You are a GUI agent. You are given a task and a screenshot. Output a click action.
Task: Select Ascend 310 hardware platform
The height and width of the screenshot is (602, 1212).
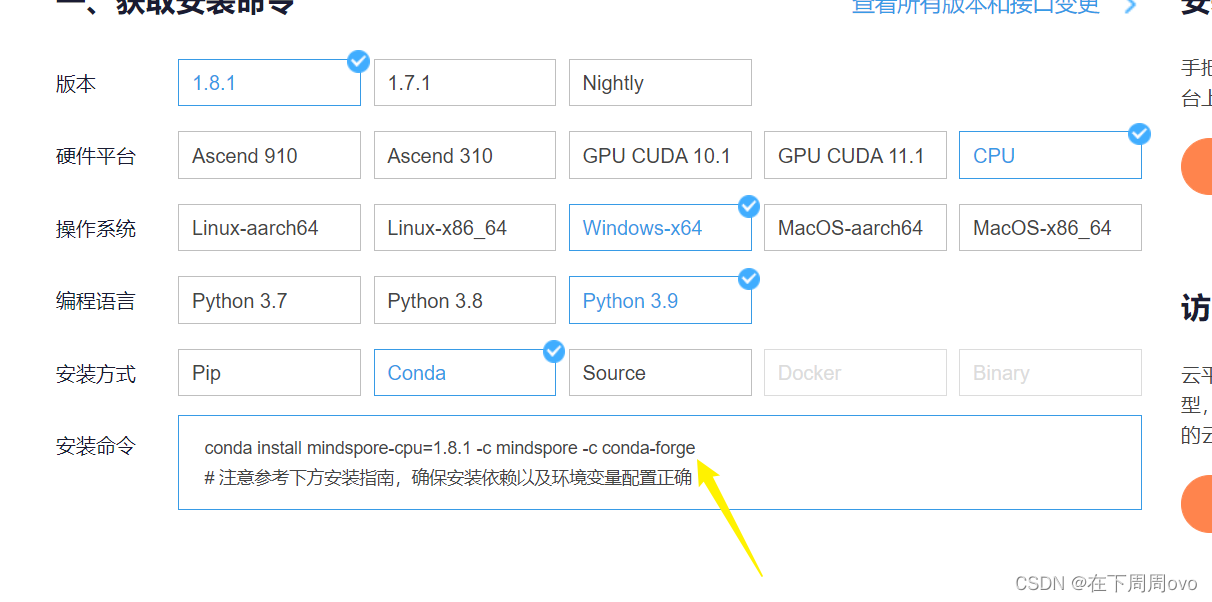click(464, 156)
